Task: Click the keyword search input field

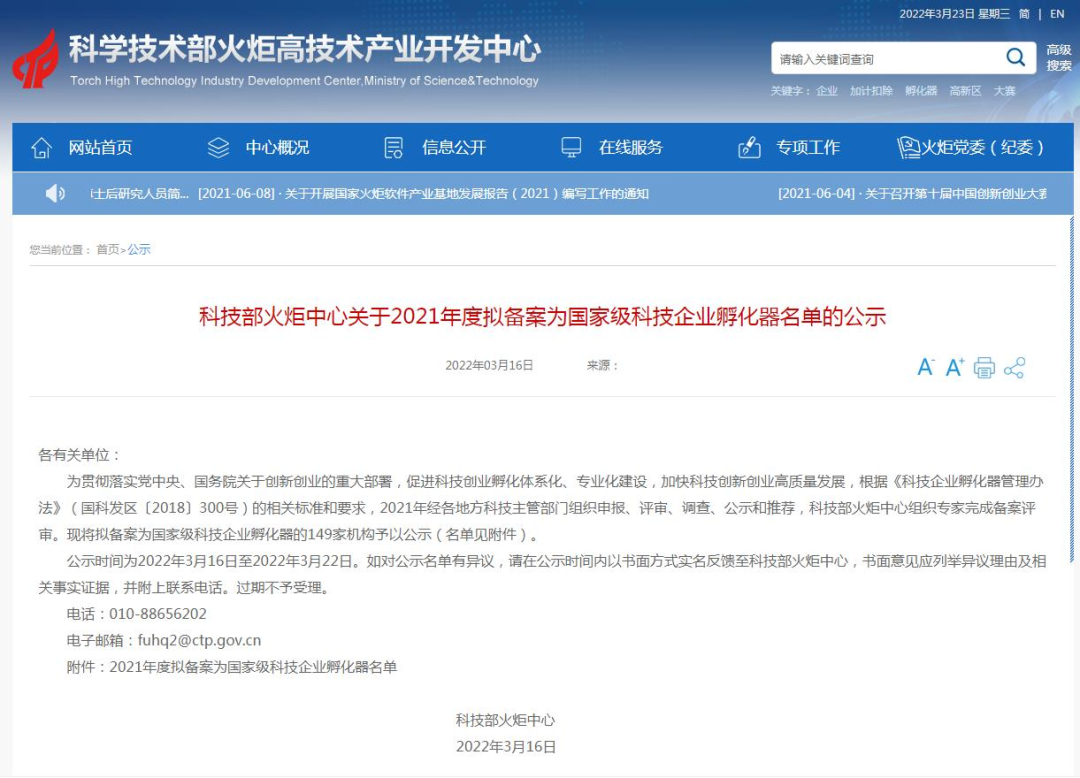Action: coord(885,59)
